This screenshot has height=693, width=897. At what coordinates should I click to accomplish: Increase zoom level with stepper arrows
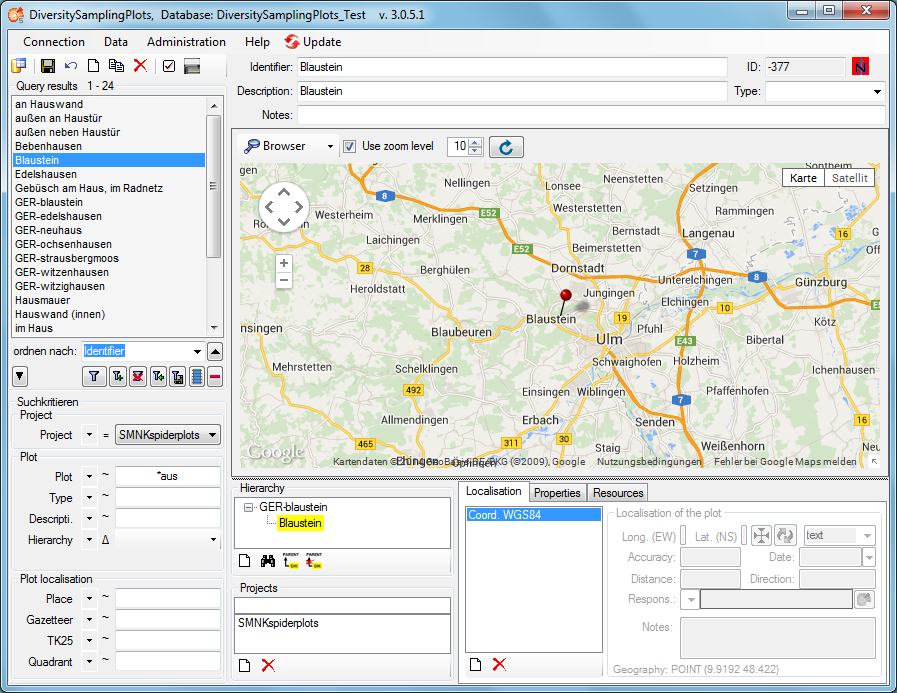[x=475, y=142]
